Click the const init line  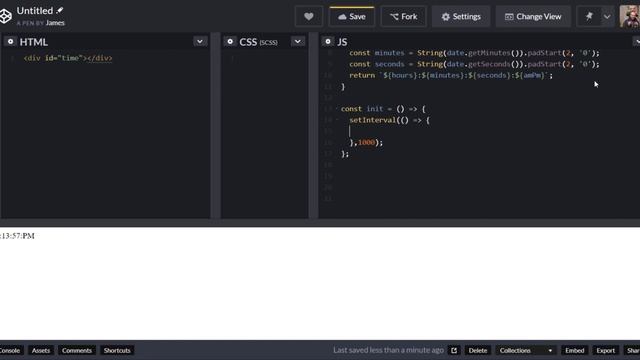pos(383,109)
